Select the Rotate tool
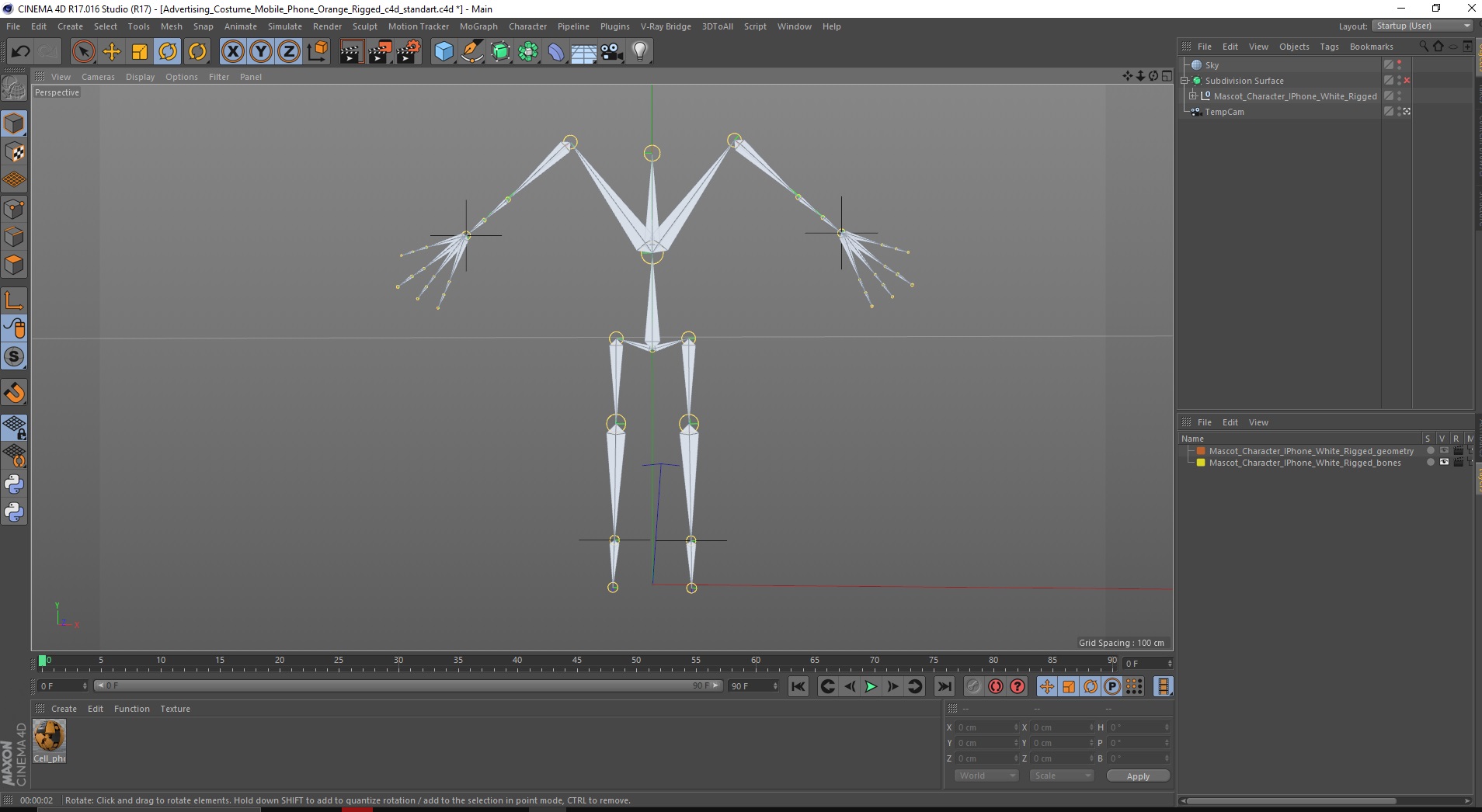This screenshot has width=1482, height=812. coord(168,52)
